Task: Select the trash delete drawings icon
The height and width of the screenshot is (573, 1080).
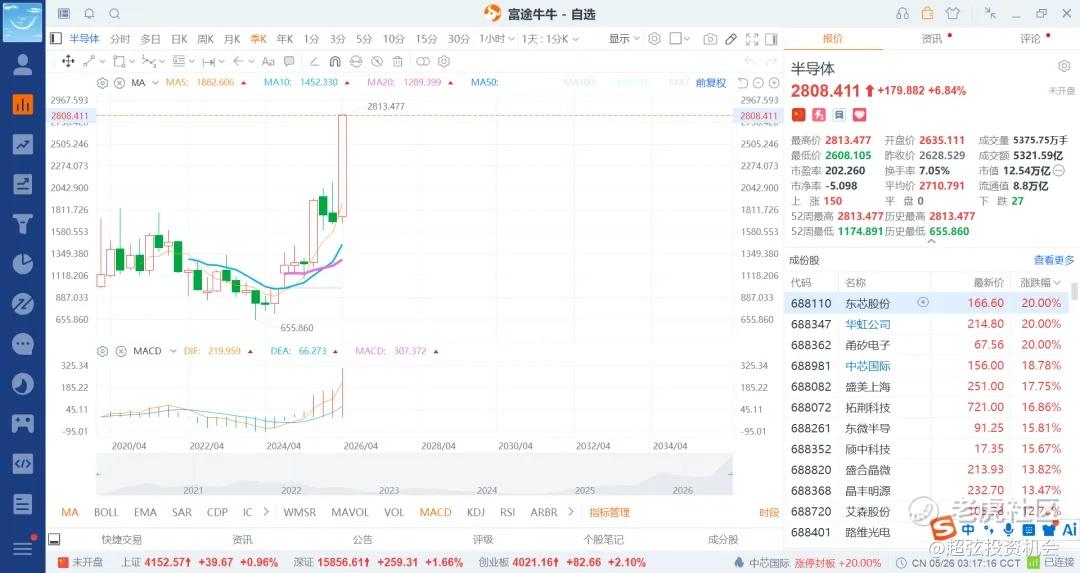Action: (397, 61)
